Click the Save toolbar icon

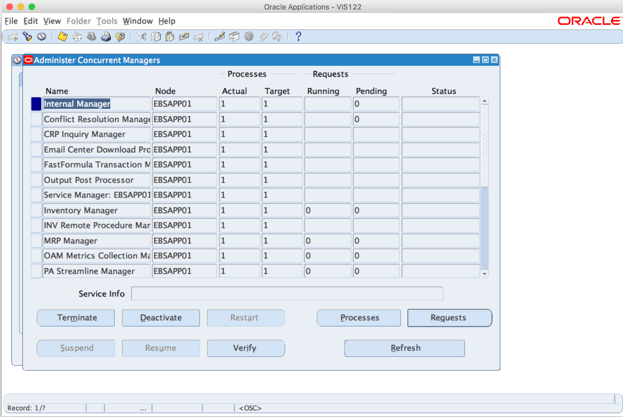(62, 37)
